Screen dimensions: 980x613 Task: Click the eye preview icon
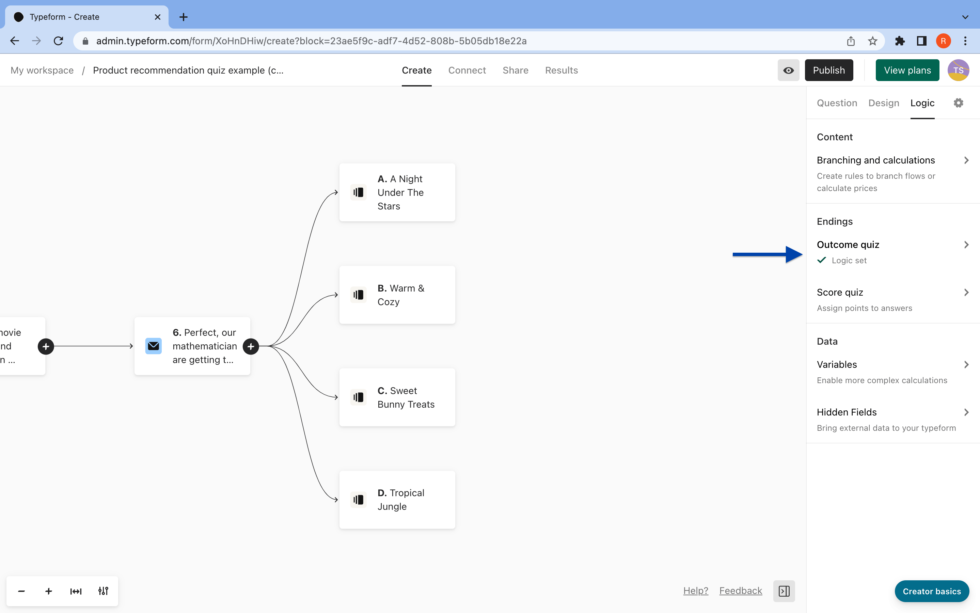click(789, 70)
